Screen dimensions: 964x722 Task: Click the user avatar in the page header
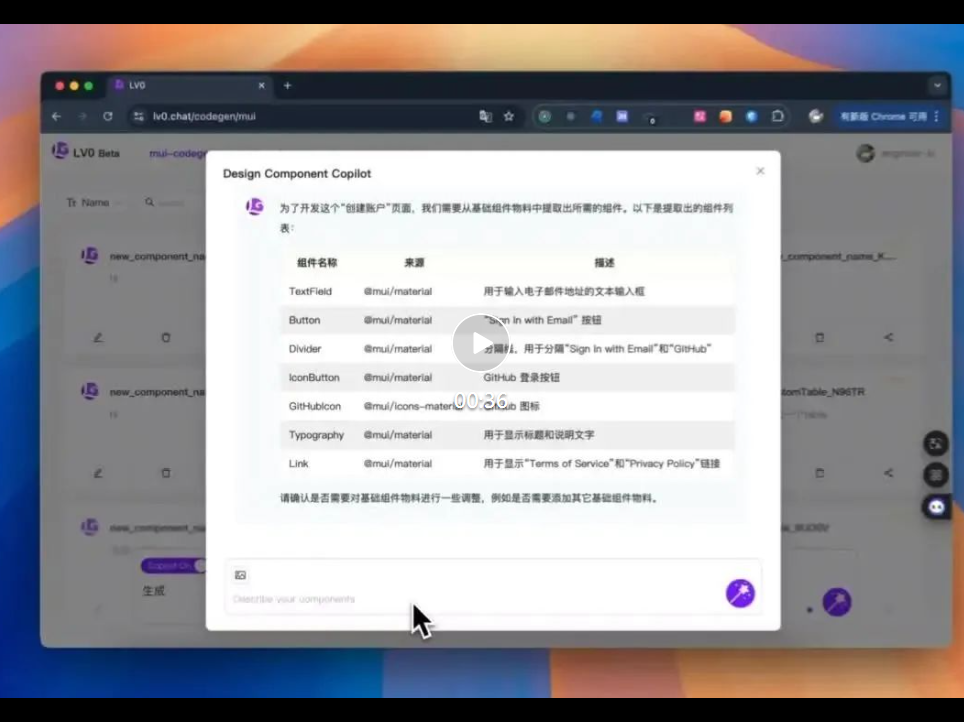(865, 153)
